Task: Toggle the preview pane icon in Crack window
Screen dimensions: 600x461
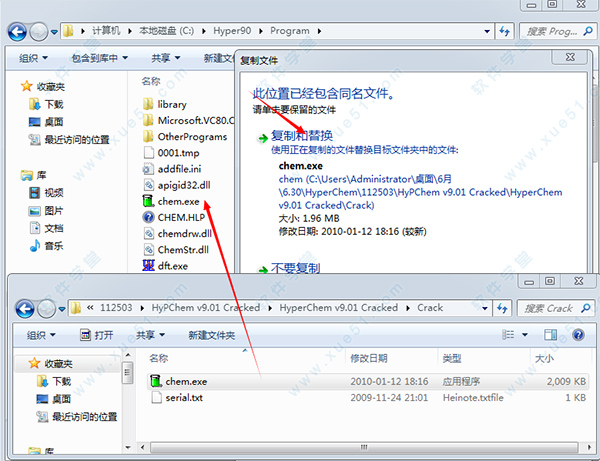Action: pyautogui.click(x=551, y=335)
